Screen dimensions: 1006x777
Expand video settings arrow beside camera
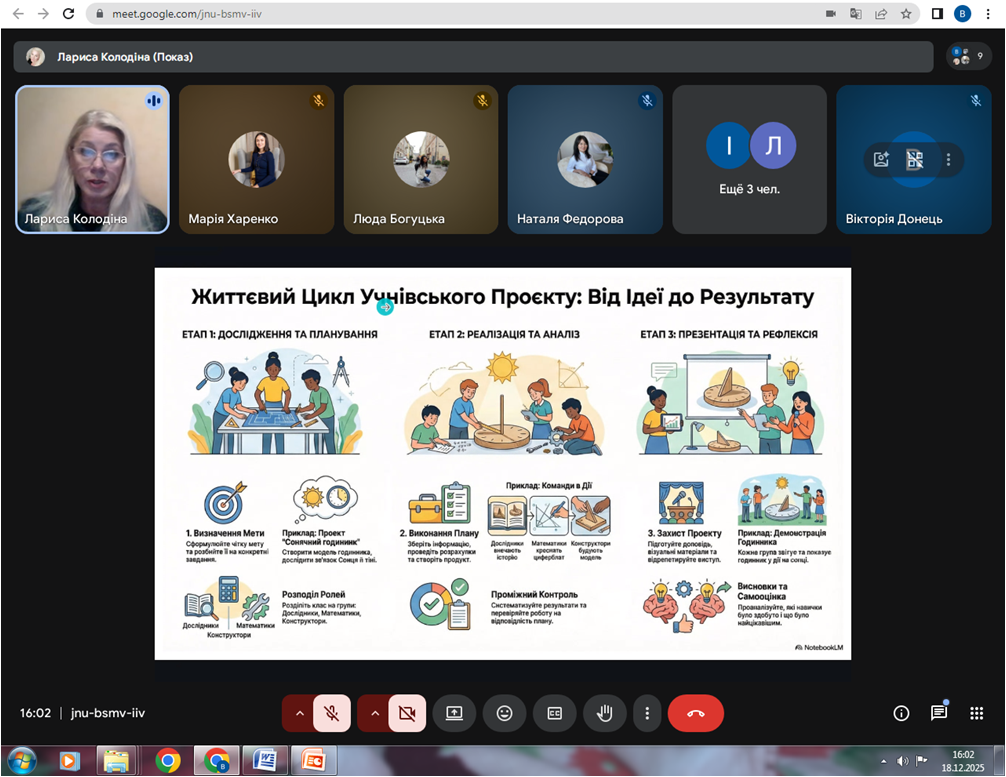374,713
